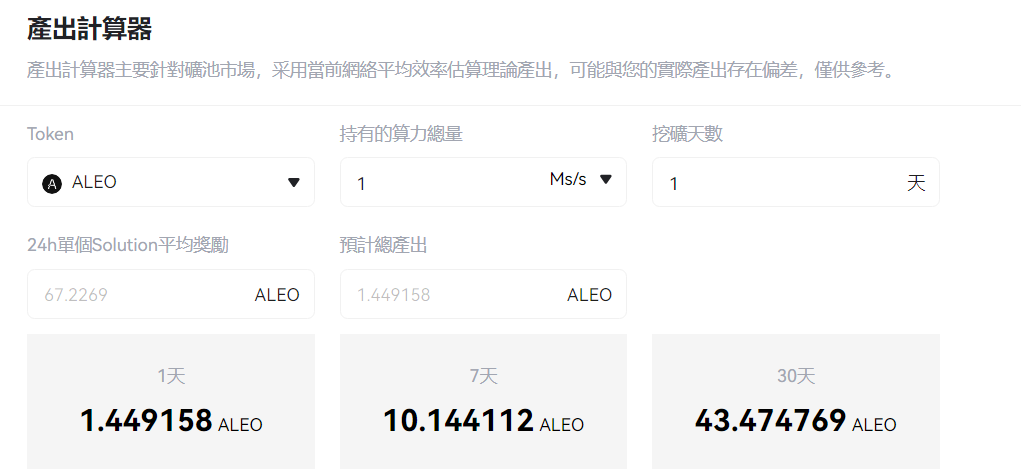Expand the Token dropdown arrow
The height and width of the screenshot is (470, 1021).
coord(294,183)
